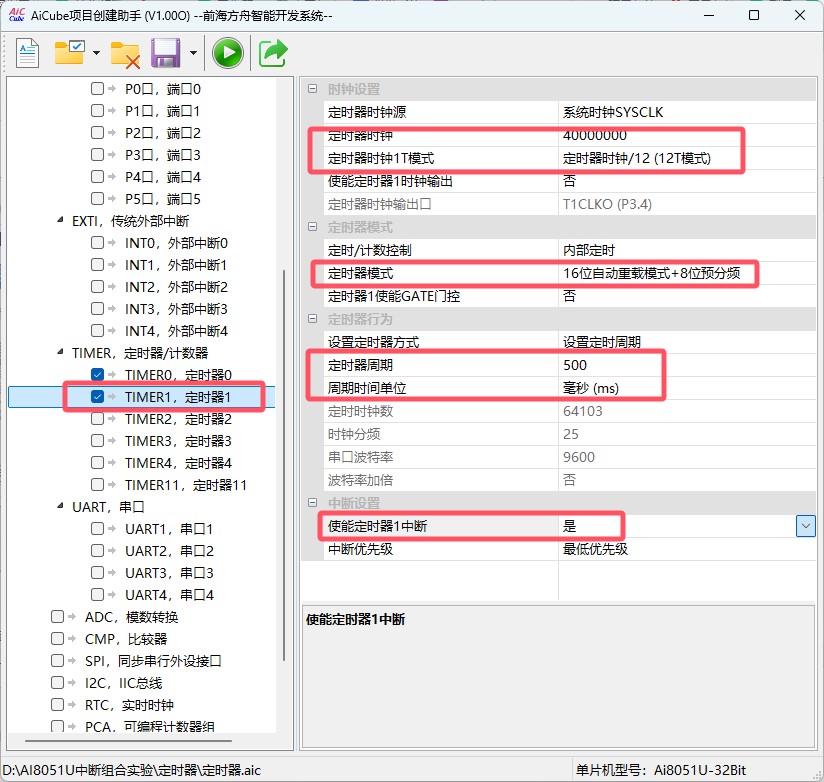Collapse the UART 串口 tree node
Viewport: 824px width, 782px height.
pyautogui.click(x=60, y=506)
